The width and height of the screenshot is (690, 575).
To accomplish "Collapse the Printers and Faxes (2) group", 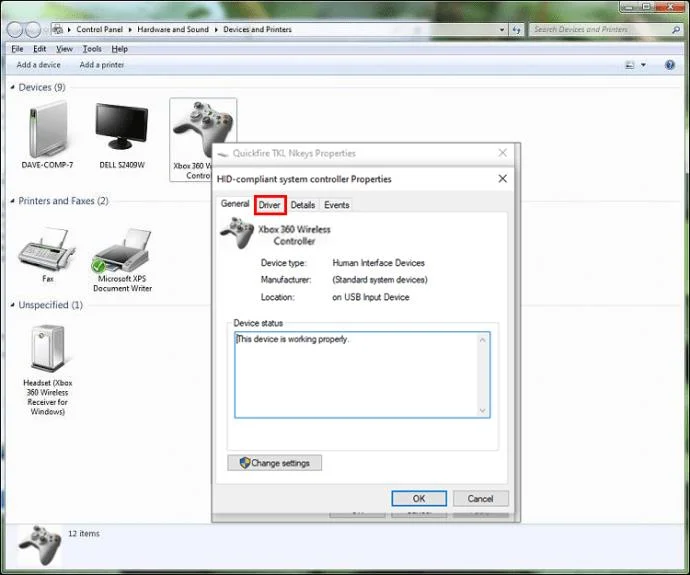I will pos(12,201).
